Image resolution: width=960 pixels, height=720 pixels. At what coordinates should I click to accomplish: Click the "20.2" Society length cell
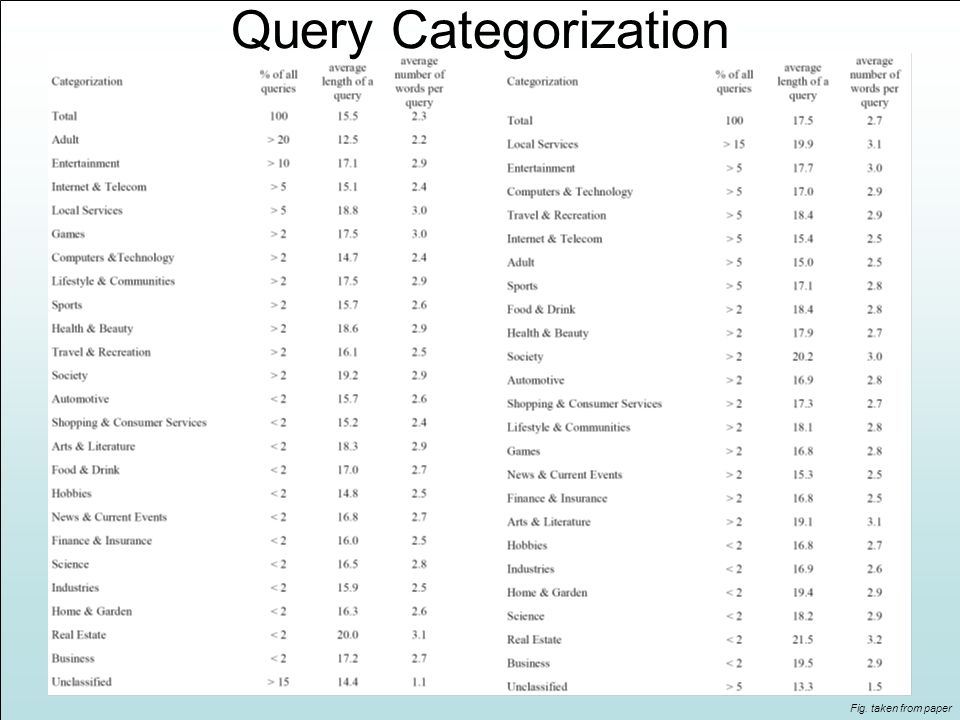(x=803, y=357)
